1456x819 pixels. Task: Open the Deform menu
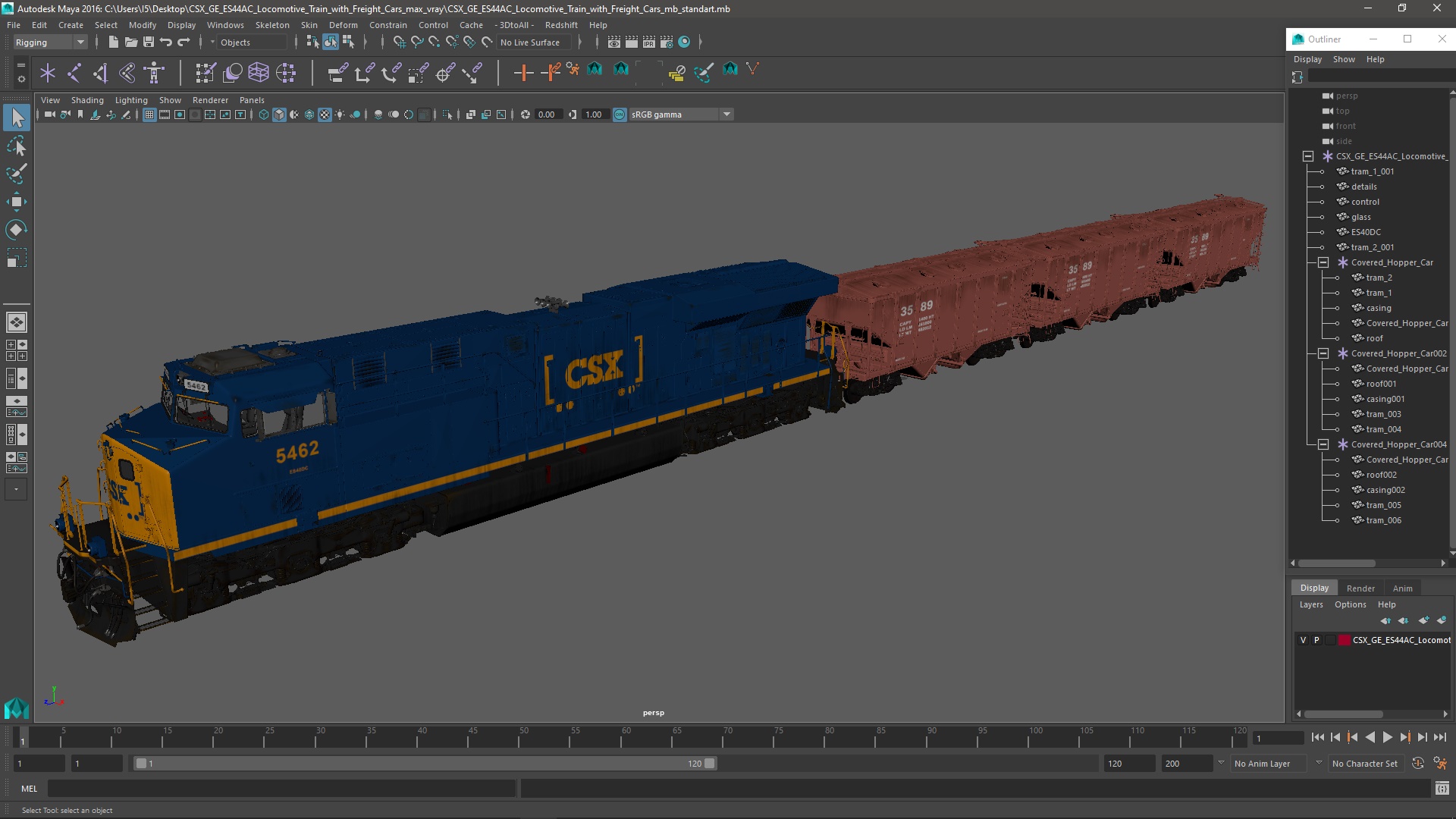point(343,25)
